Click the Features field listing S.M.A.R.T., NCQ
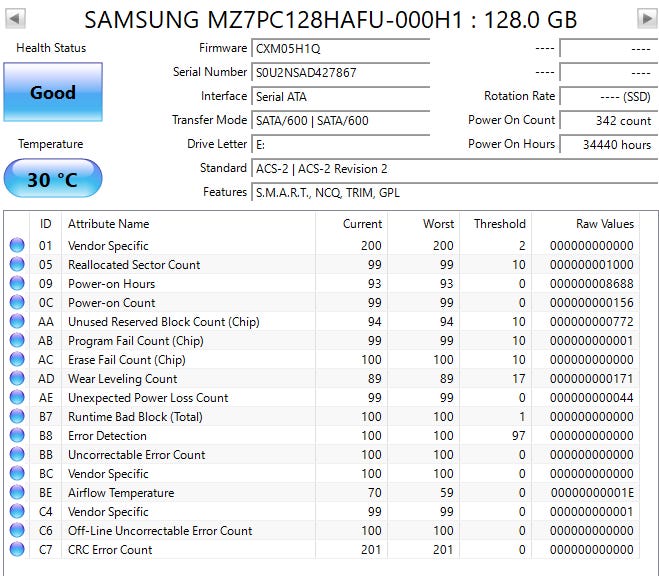Viewport: 659px width, 576px height. (x=454, y=192)
